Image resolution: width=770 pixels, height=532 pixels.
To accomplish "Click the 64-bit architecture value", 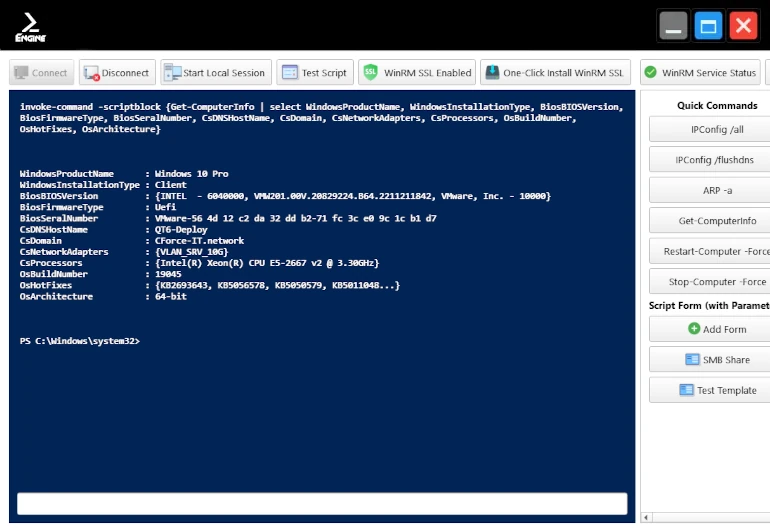I will coord(170,297).
